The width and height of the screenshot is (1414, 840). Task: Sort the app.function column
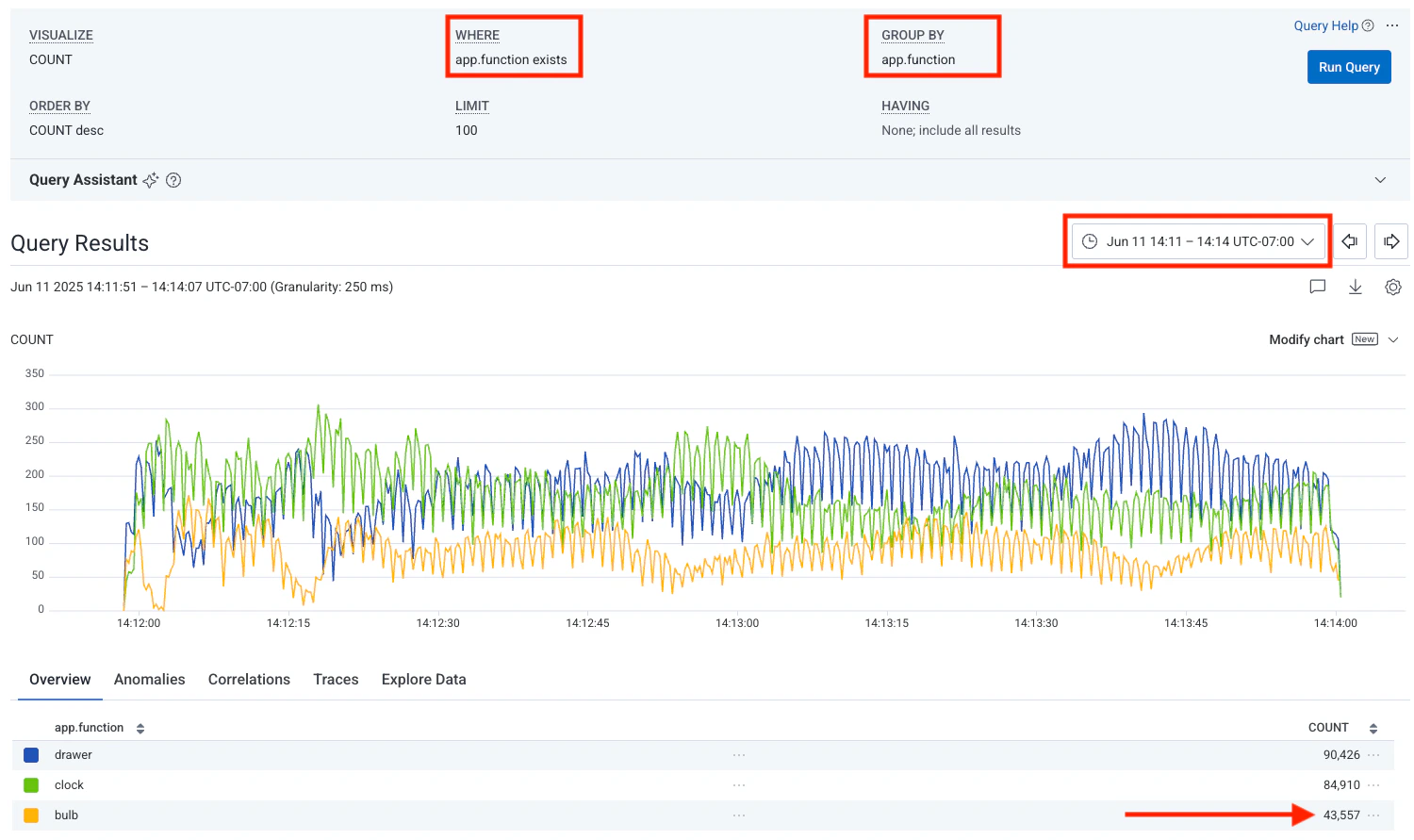[x=140, y=727]
